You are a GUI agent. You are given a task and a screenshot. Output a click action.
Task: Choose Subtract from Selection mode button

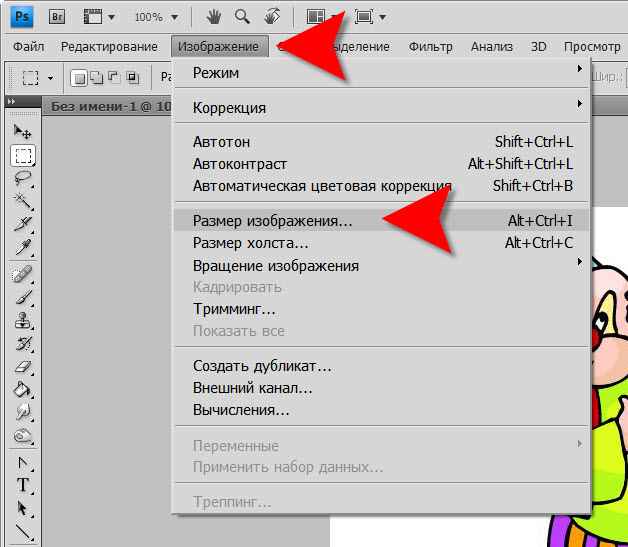coord(114,77)
